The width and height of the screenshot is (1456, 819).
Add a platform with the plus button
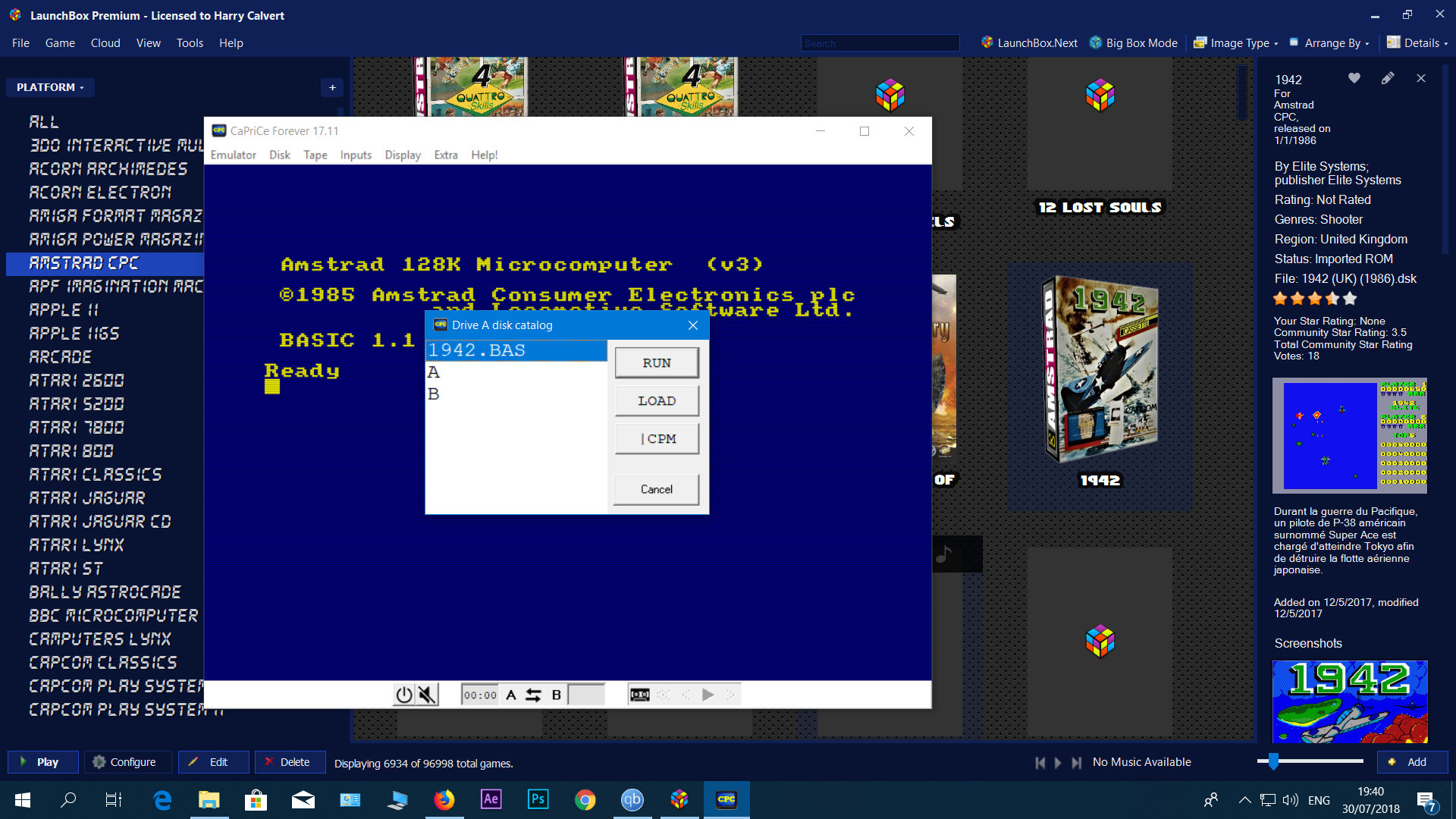[x=332, y=87]
